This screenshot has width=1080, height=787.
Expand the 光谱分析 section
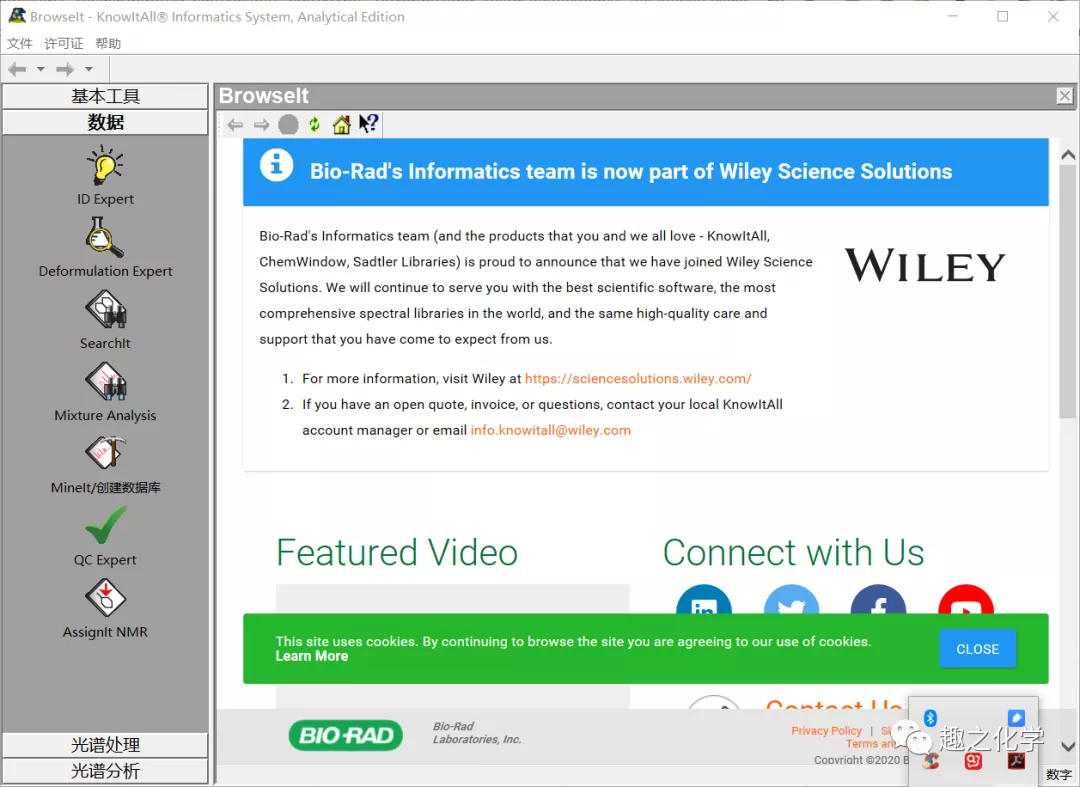[x=105, y=771]
